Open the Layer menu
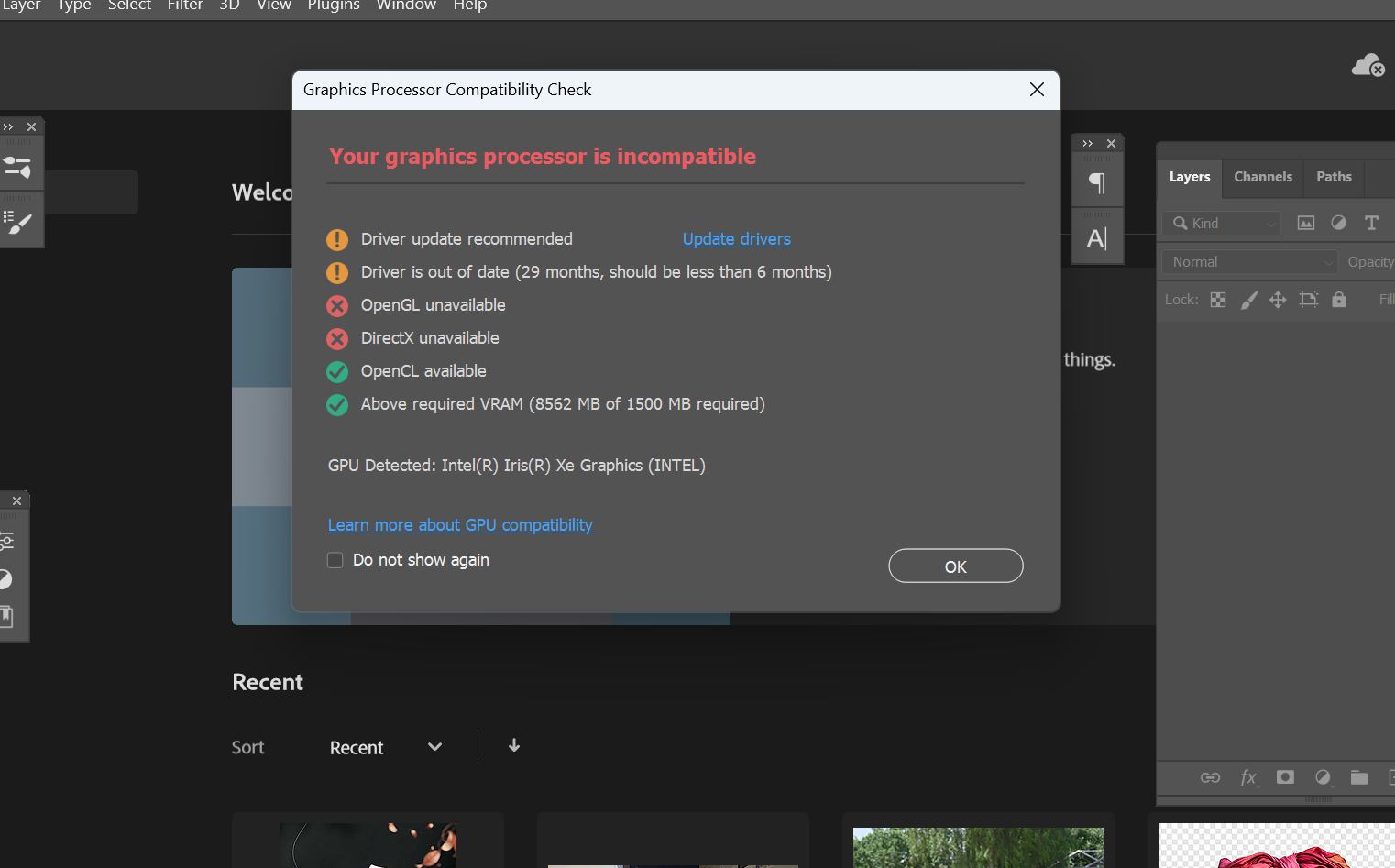The width and height of the screenshot is (1395, 868). coord(20,5)
